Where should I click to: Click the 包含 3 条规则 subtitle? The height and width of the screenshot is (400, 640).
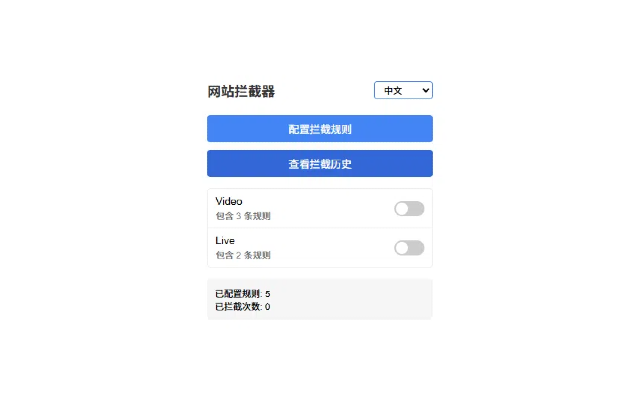point(243,216)
